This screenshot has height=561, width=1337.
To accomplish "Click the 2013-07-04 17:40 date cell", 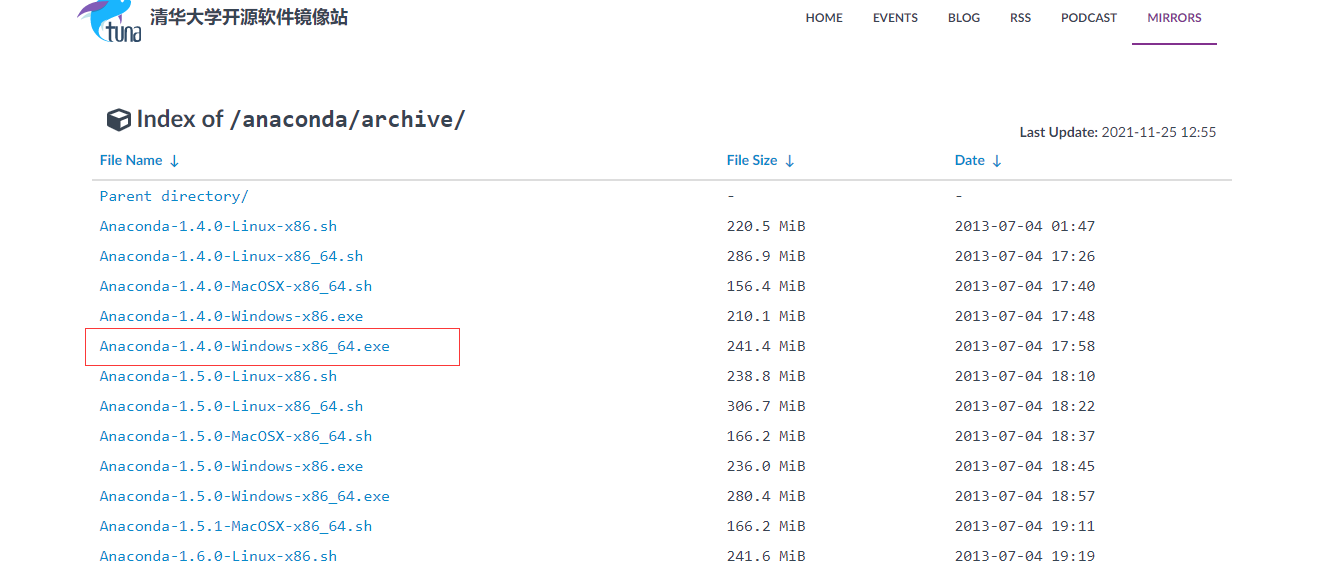I will [1025, 286].
